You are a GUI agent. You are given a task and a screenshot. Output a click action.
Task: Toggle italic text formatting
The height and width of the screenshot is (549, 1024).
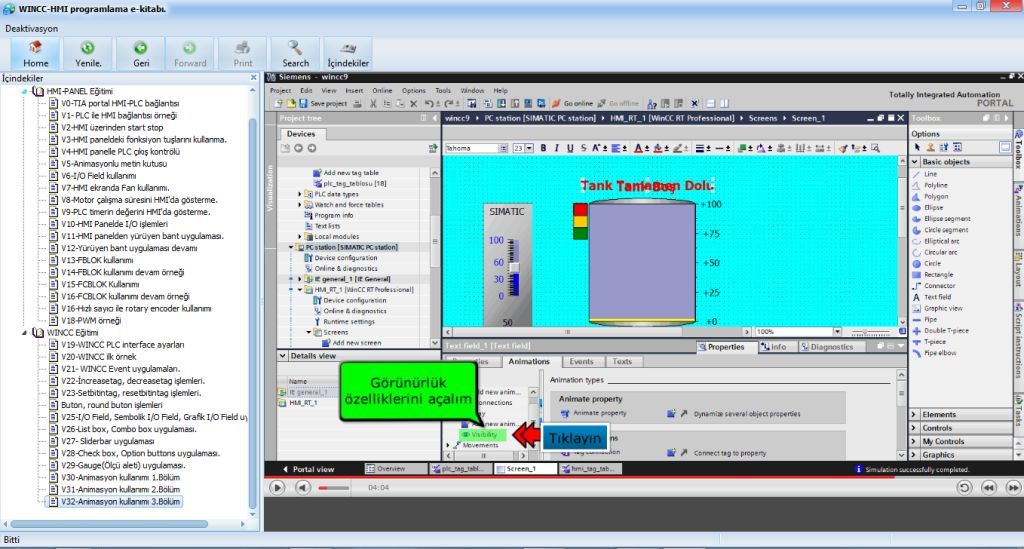pos(557,148)
